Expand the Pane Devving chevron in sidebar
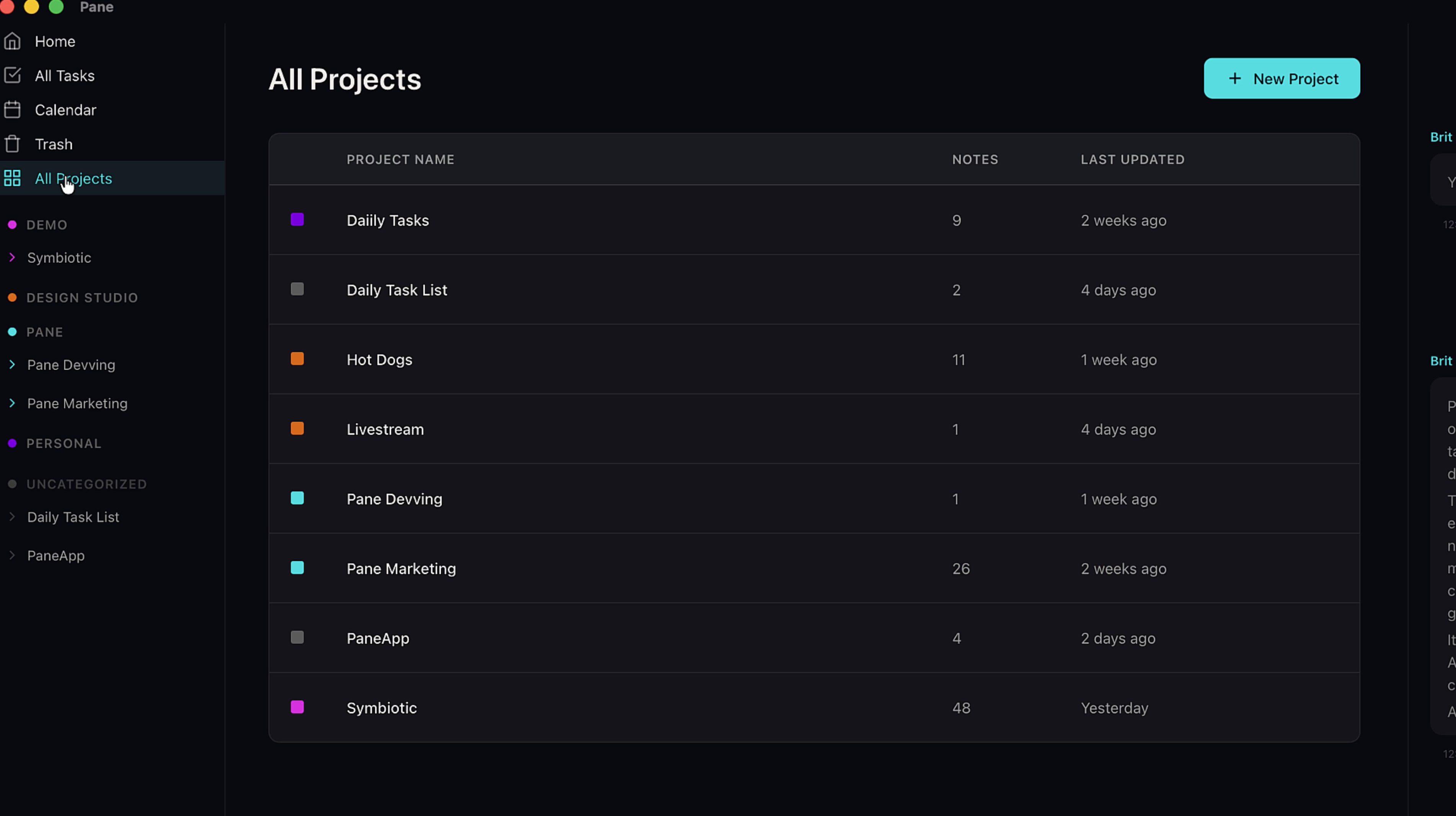This screenshot has height=816, width=1456. point(12,365)
